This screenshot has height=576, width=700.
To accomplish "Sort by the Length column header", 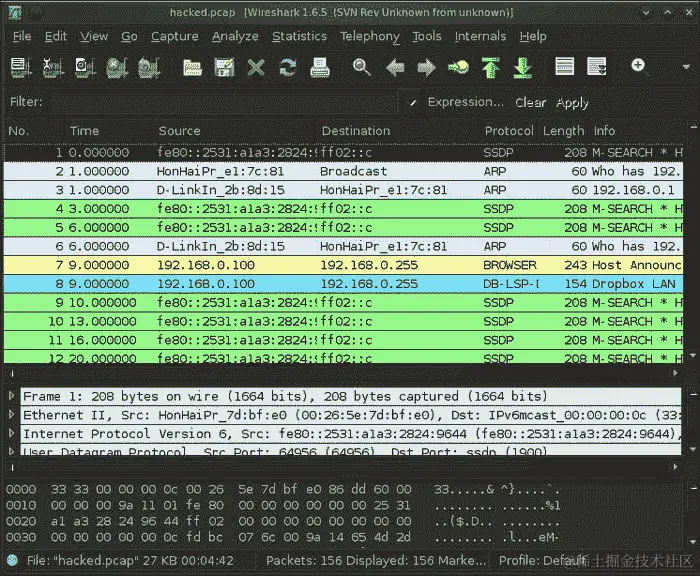I will (x=563, y=131).
